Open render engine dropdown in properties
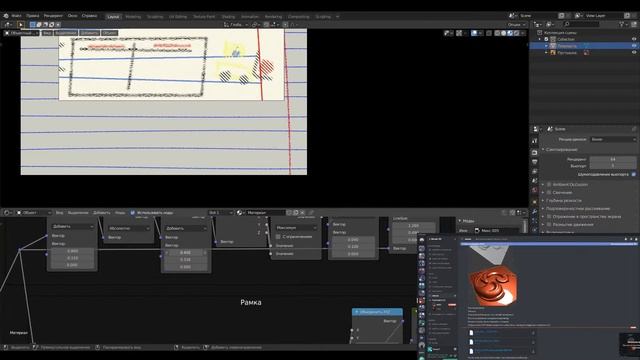This screenshot has width=640, height=360. [613, 140]
